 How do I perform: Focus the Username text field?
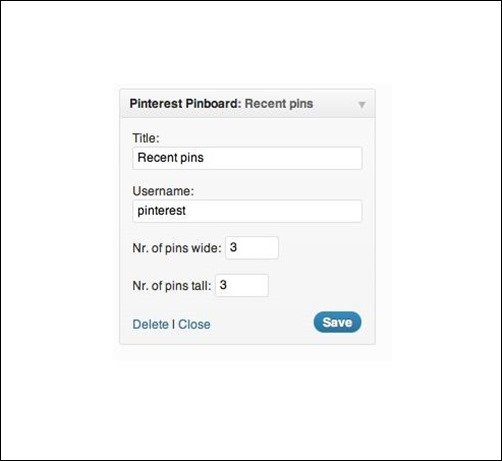coord(247,211)
